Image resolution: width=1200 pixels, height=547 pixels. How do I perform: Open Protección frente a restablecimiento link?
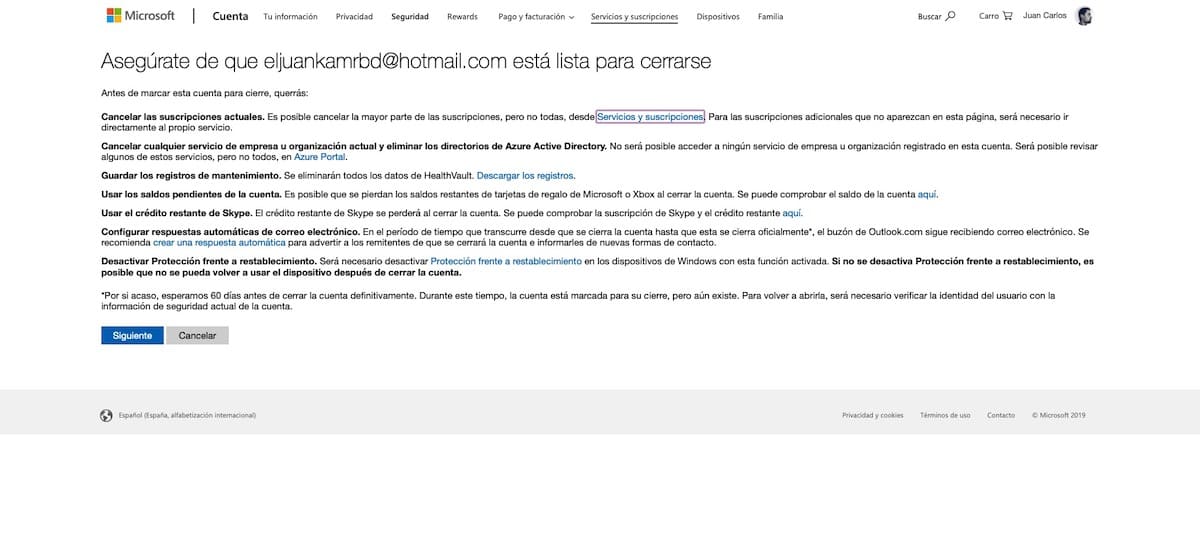click(x=506, y=261)
